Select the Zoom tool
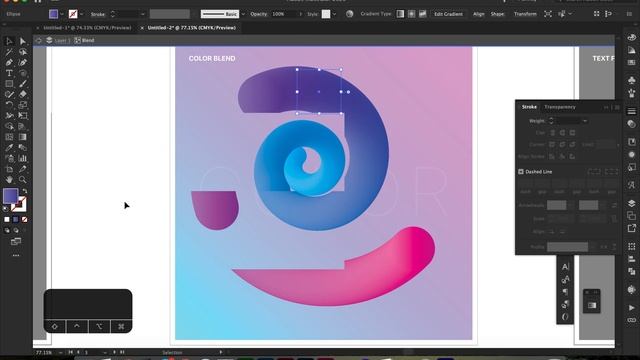 (23, 180)
